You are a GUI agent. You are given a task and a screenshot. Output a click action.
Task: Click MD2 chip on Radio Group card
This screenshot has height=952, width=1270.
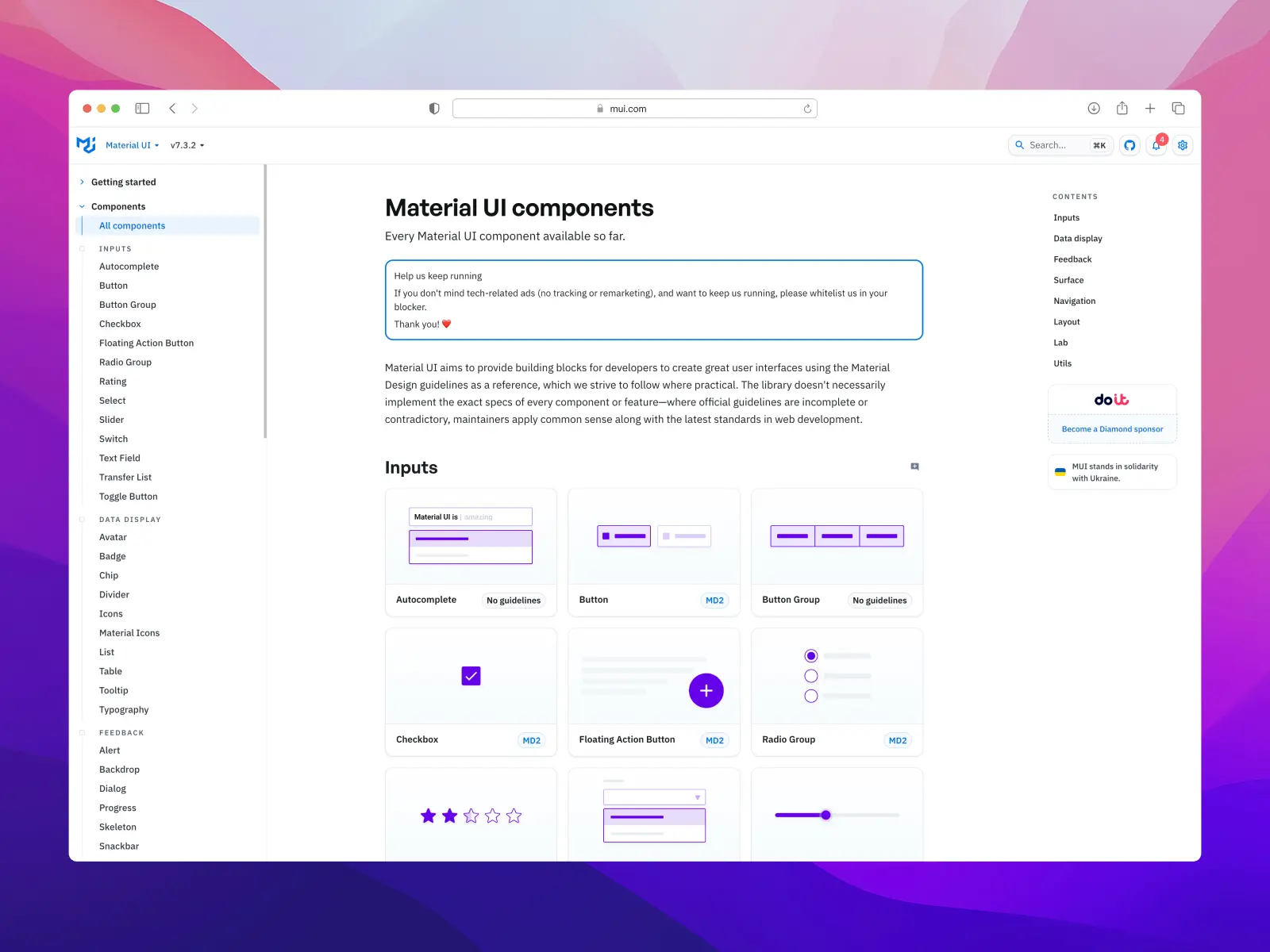pos(898,740)
